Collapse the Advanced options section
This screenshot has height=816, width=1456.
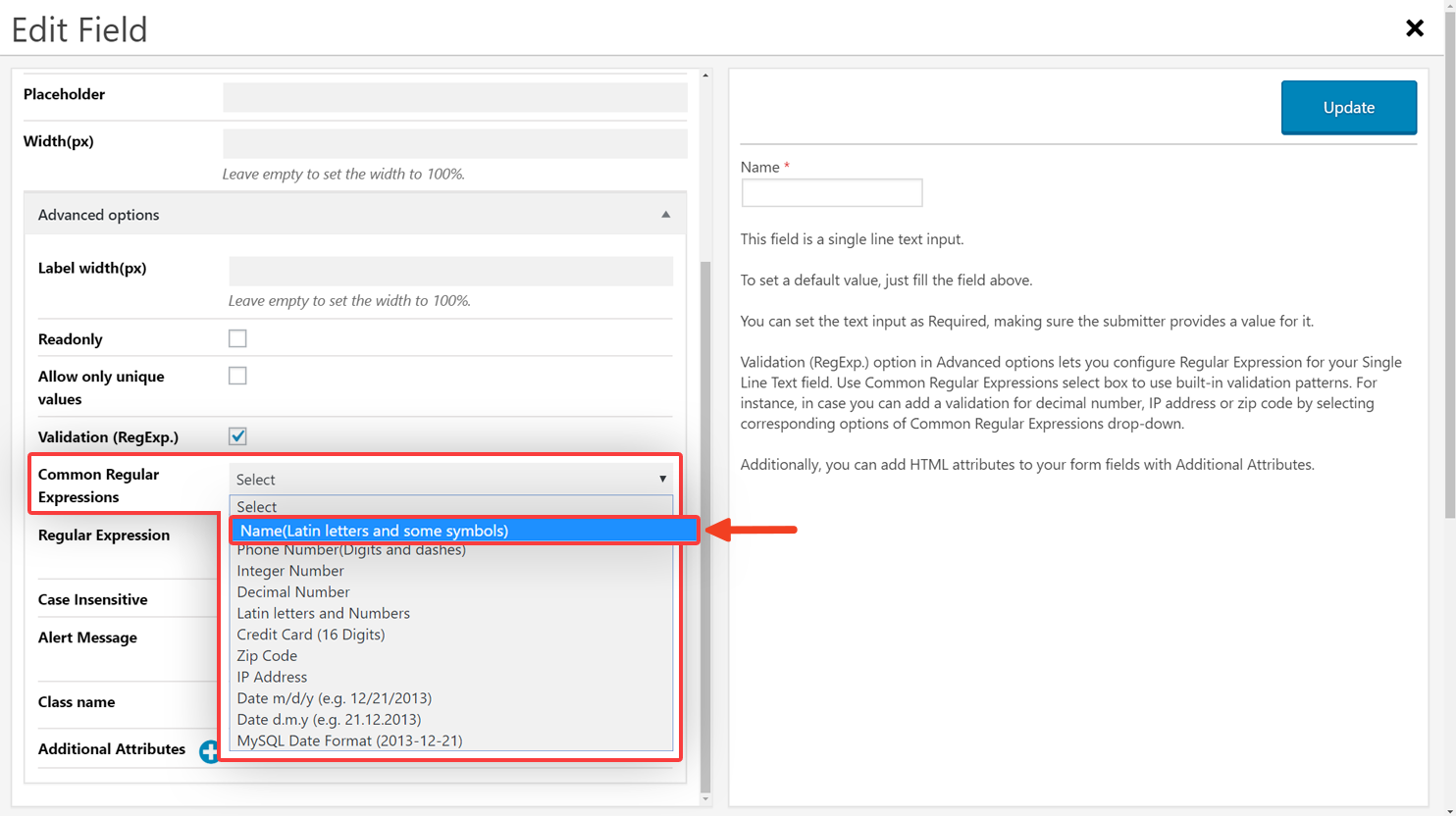point(354,214)
